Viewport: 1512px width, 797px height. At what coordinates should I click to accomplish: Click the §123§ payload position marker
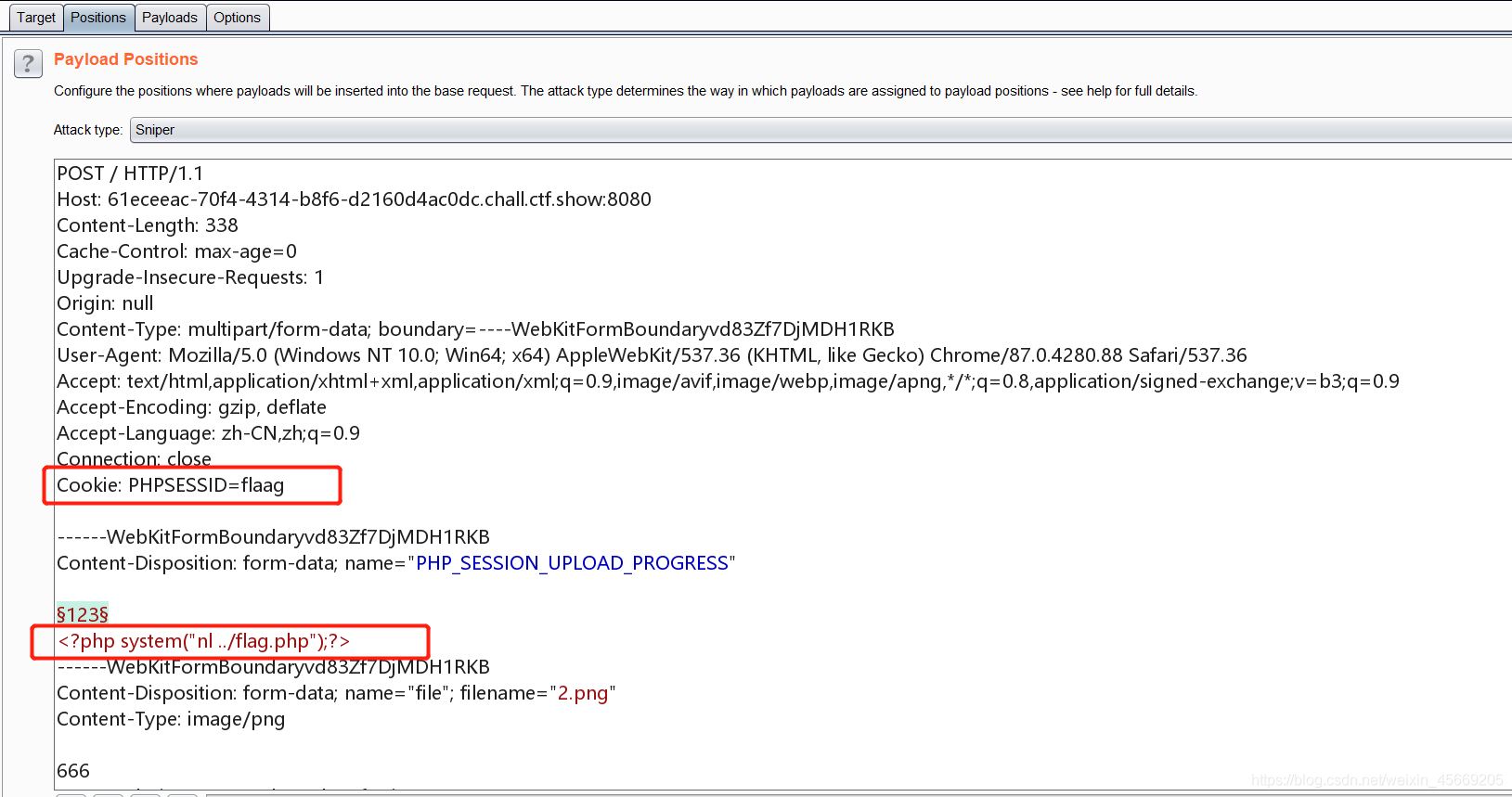point(83,615)
